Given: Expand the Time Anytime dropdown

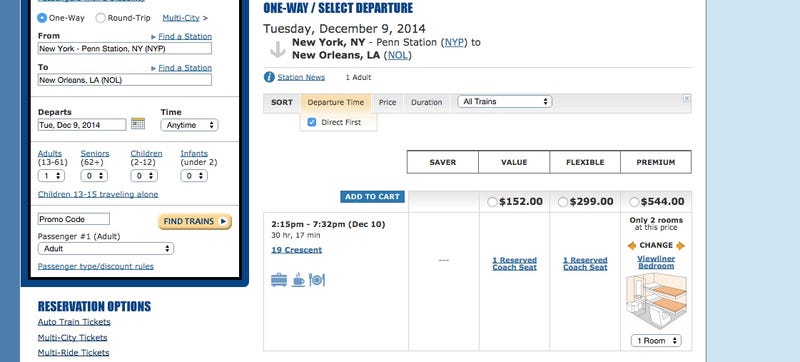Looking at the screenshot, I should [189, 125].
